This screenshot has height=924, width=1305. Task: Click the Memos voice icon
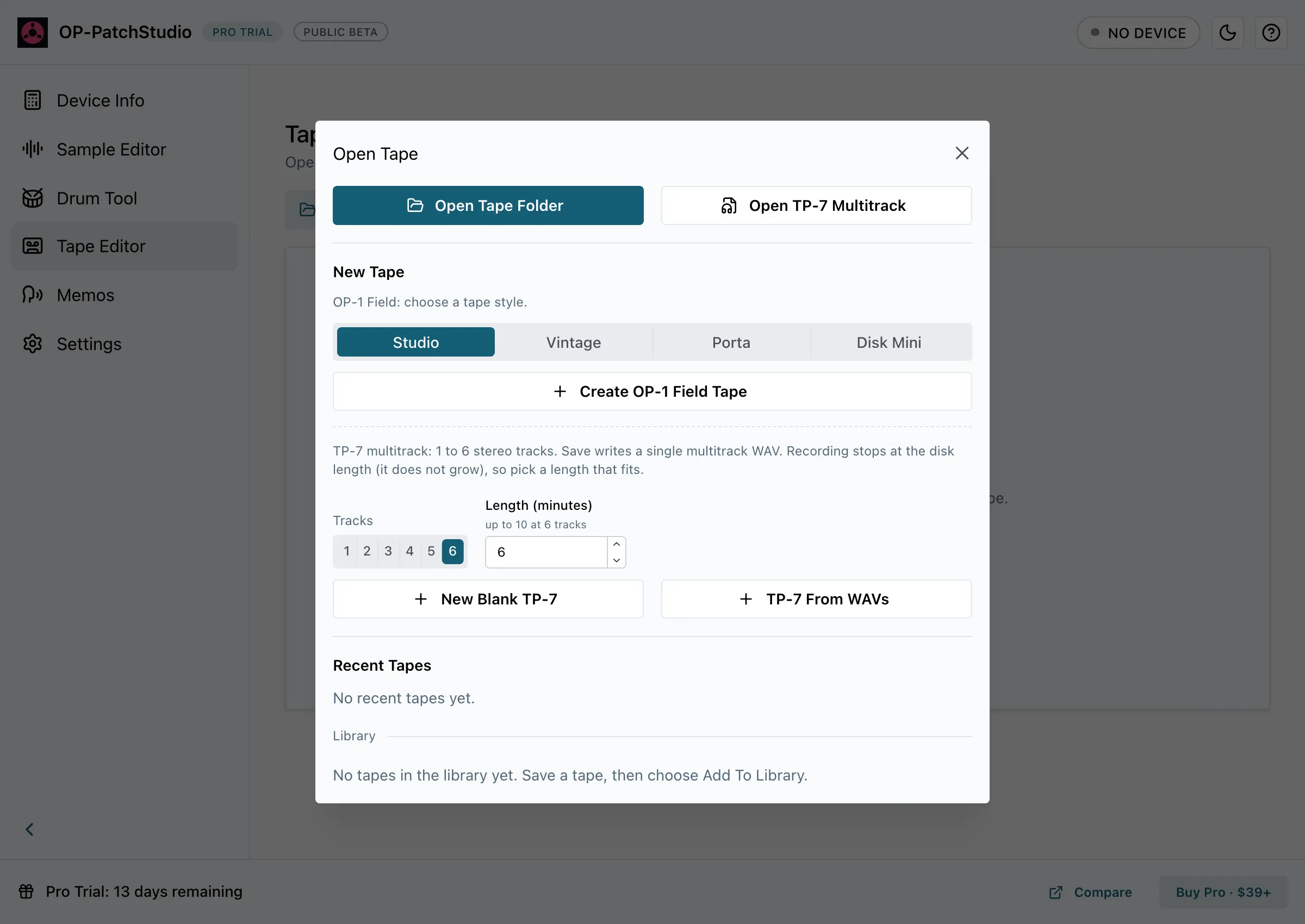coord(33,295)
